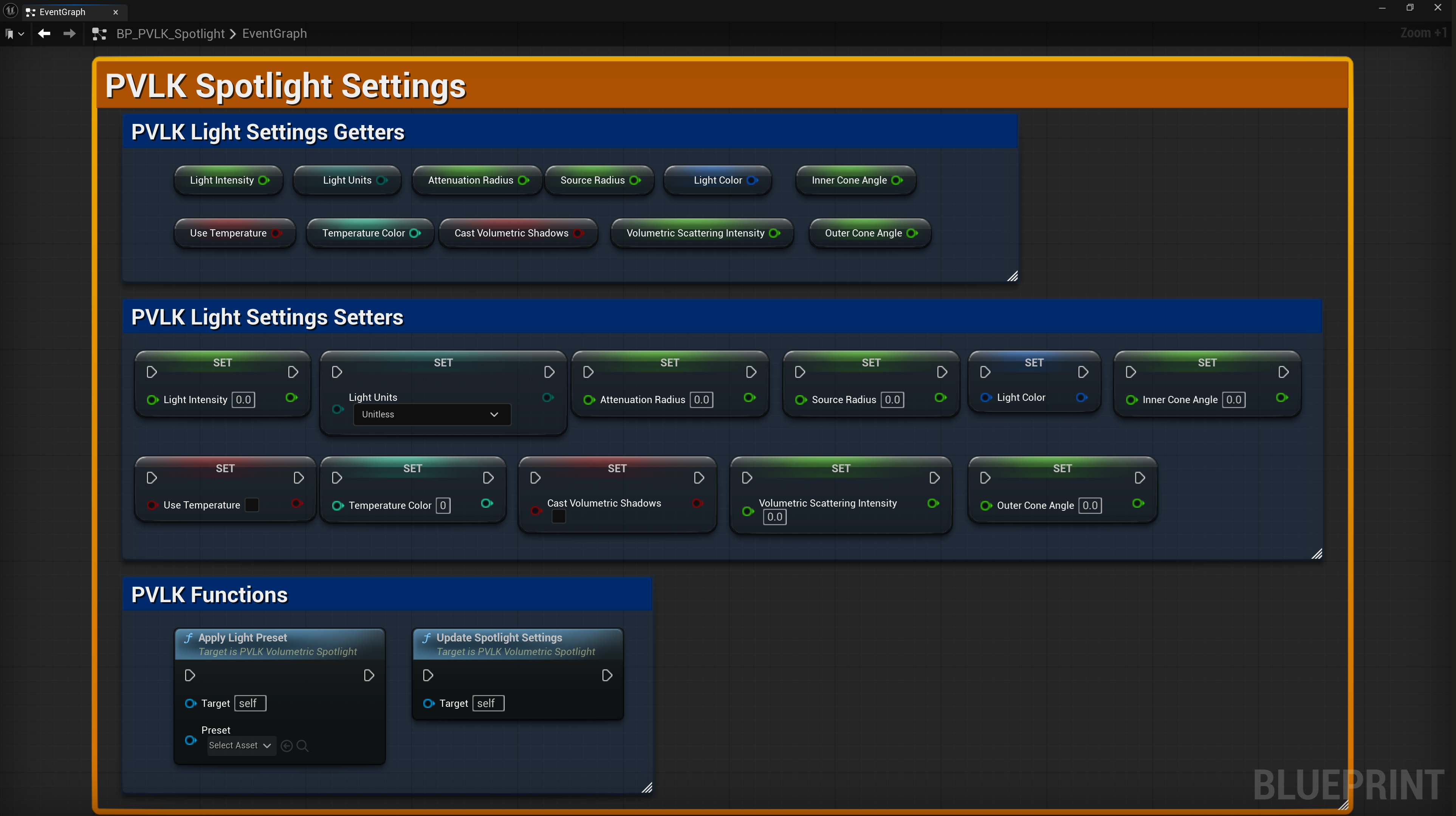The width and height of the screenshot is (1456, 816).
Task: Click Target self field on Update Spotlight Settings
Action: 488,703
